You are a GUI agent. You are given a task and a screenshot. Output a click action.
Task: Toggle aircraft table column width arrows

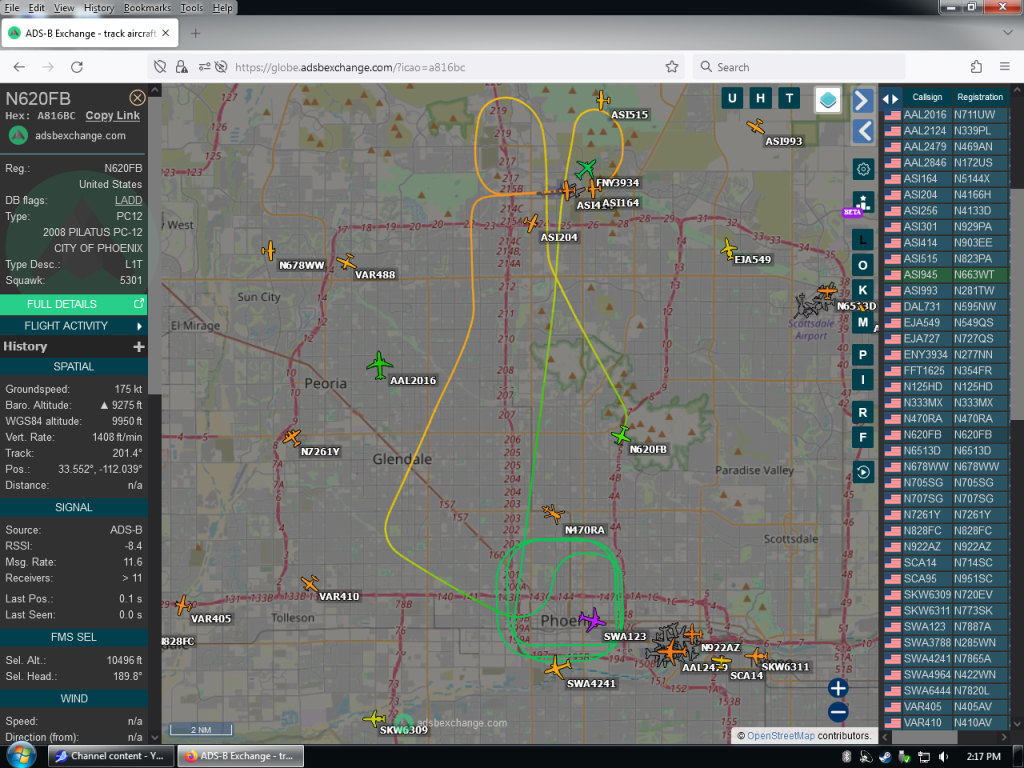click(x=890, y=99)
